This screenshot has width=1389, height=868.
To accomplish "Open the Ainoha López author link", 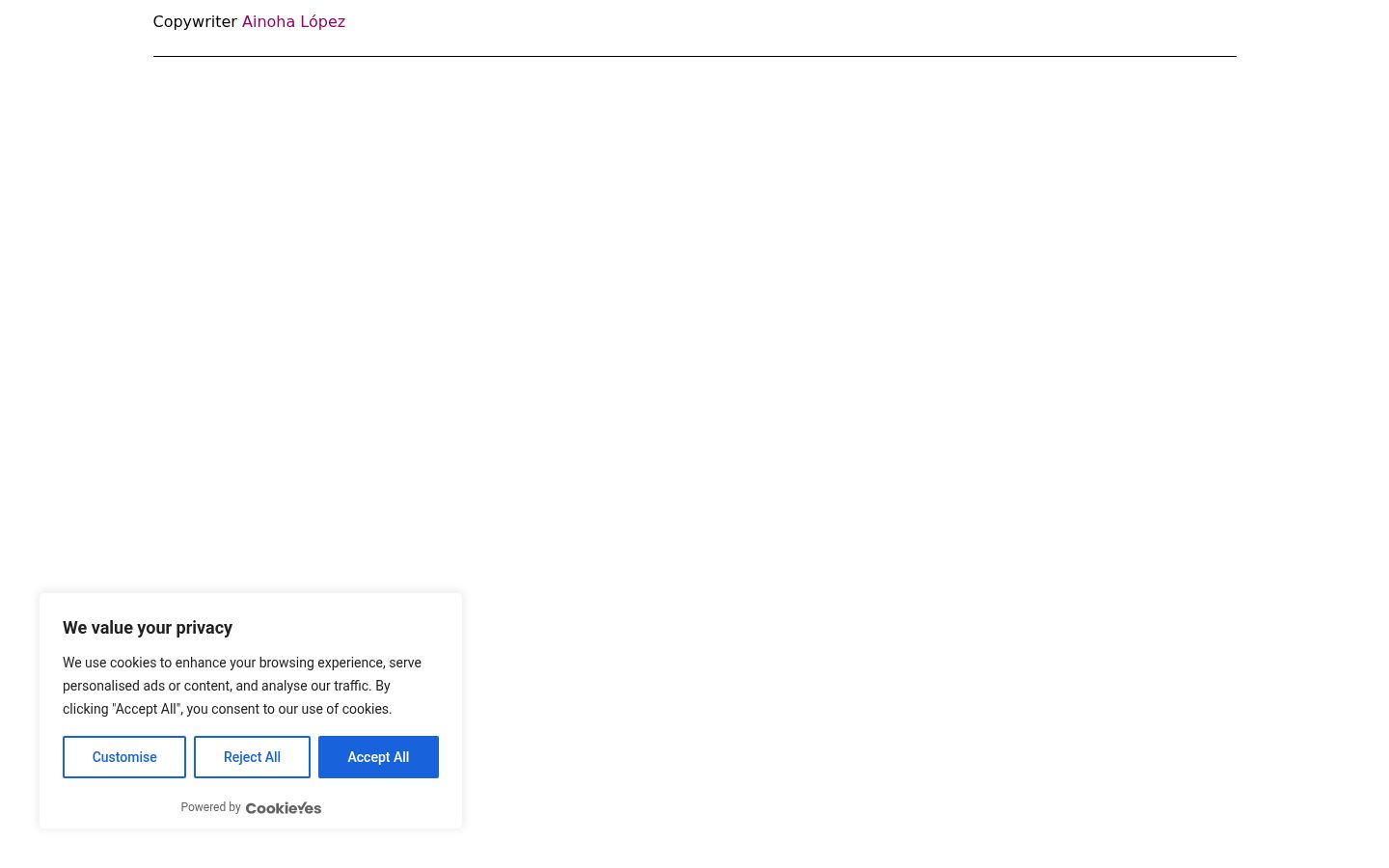I will [x=293, y=21].
